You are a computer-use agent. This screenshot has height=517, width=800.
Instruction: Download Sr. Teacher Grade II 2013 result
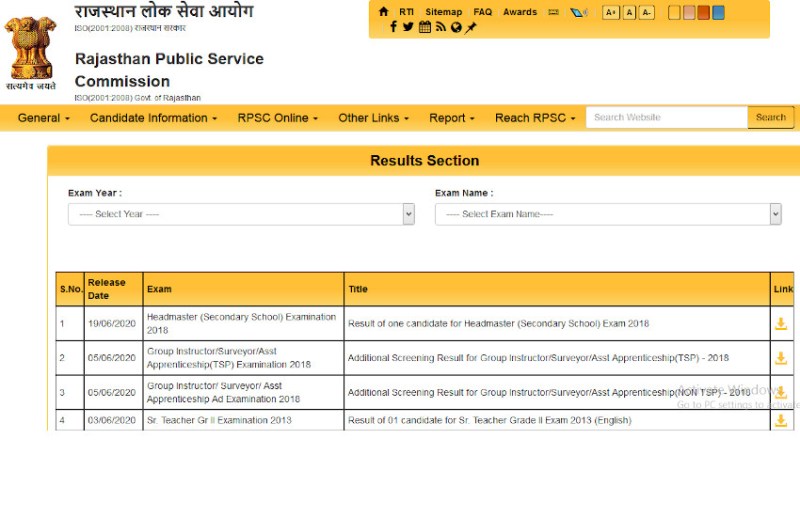(x=781, y=420)
